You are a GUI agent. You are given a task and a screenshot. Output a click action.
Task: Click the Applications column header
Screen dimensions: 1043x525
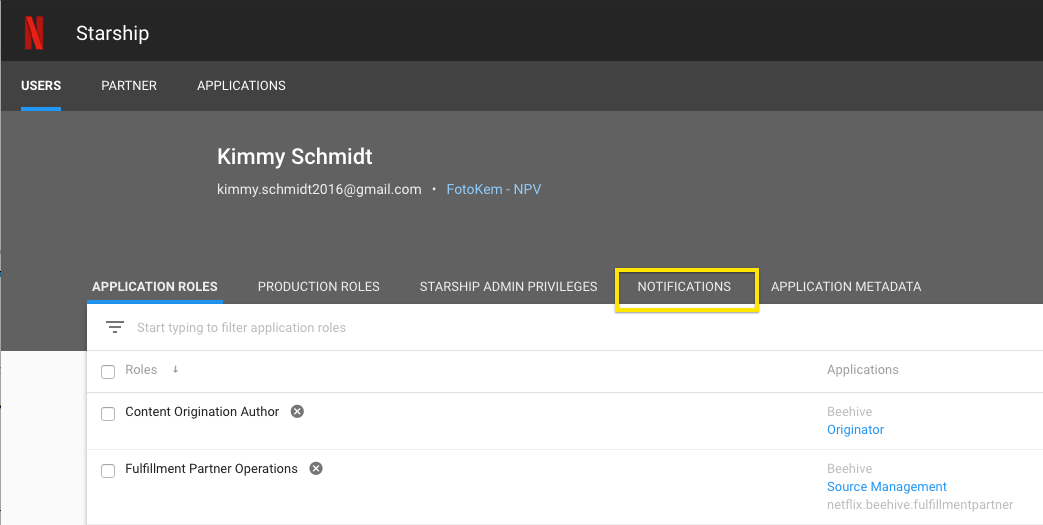pos(863,369)
